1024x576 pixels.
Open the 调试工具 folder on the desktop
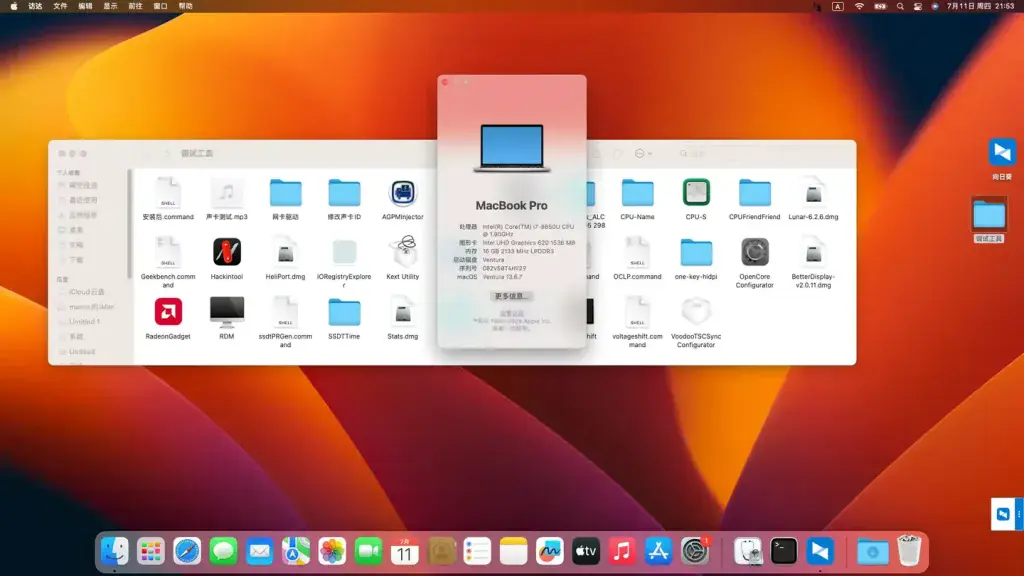[x=989, y=214]
